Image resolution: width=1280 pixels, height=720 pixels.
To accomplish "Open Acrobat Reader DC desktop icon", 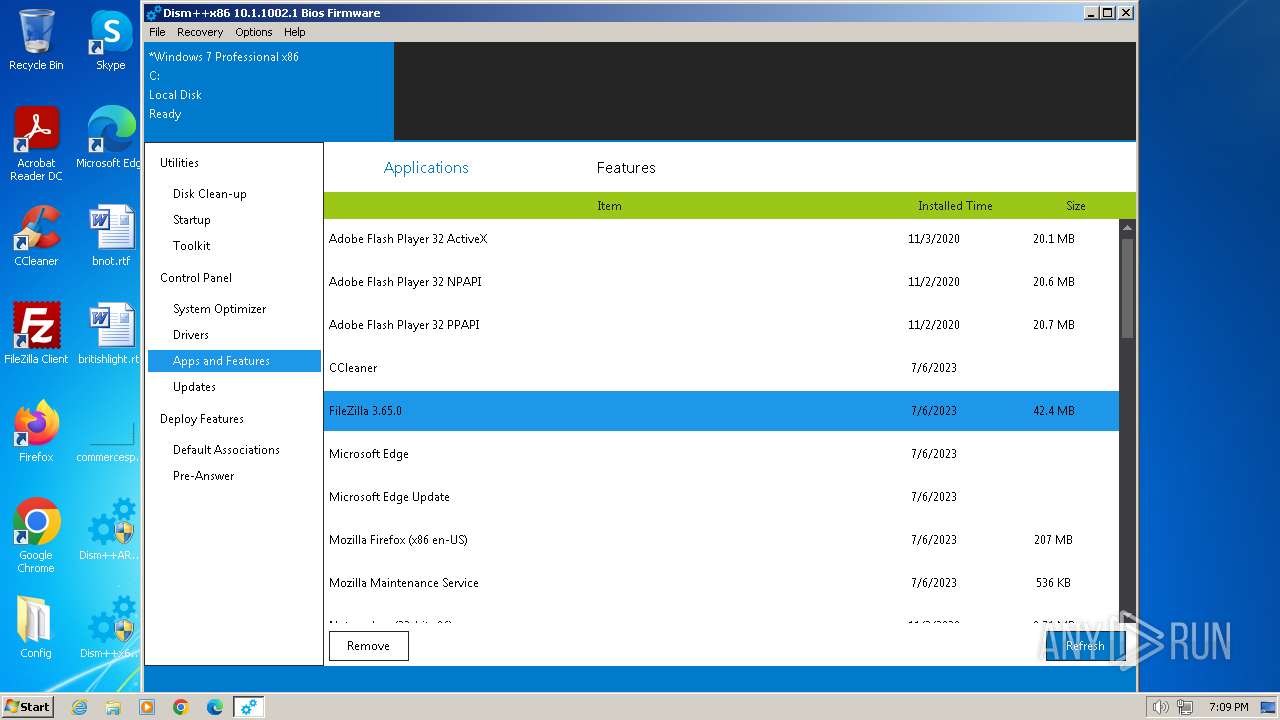I will (36, 144).
